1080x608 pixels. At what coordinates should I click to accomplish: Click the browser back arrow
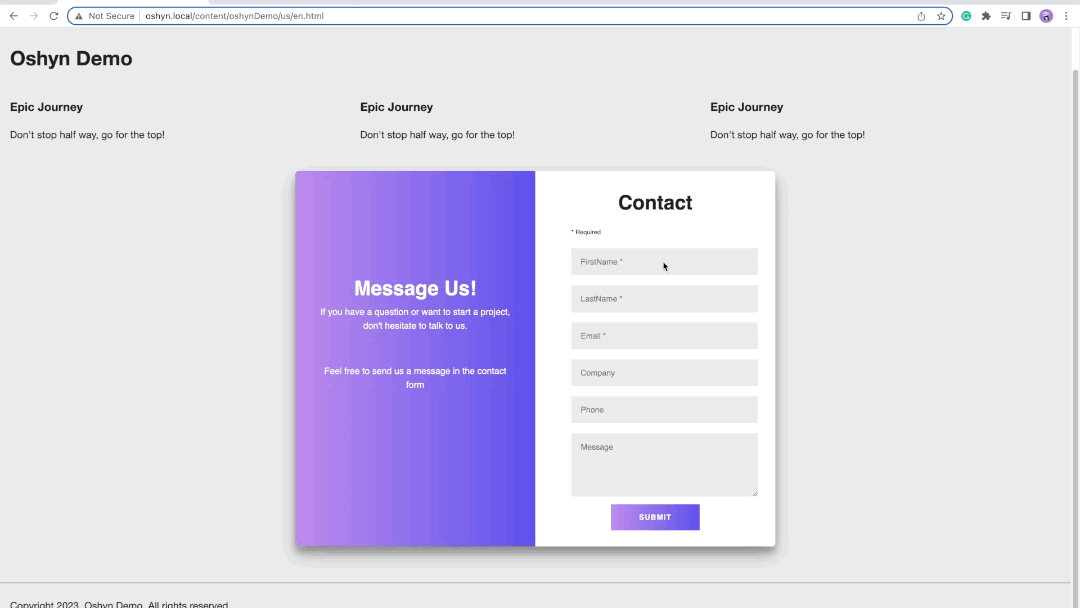(x=14, y=16)
